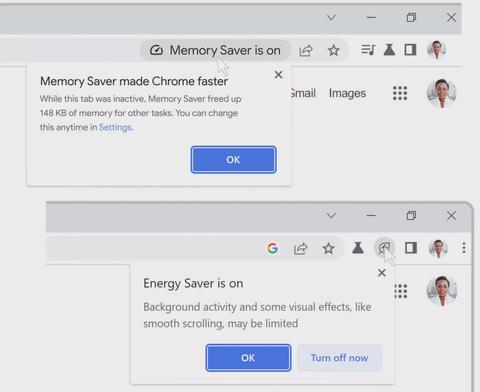Viewport: 480px width, 392px height.
Task: Open Chrome Labs flask in the upper window
Action: coord(389,50)
